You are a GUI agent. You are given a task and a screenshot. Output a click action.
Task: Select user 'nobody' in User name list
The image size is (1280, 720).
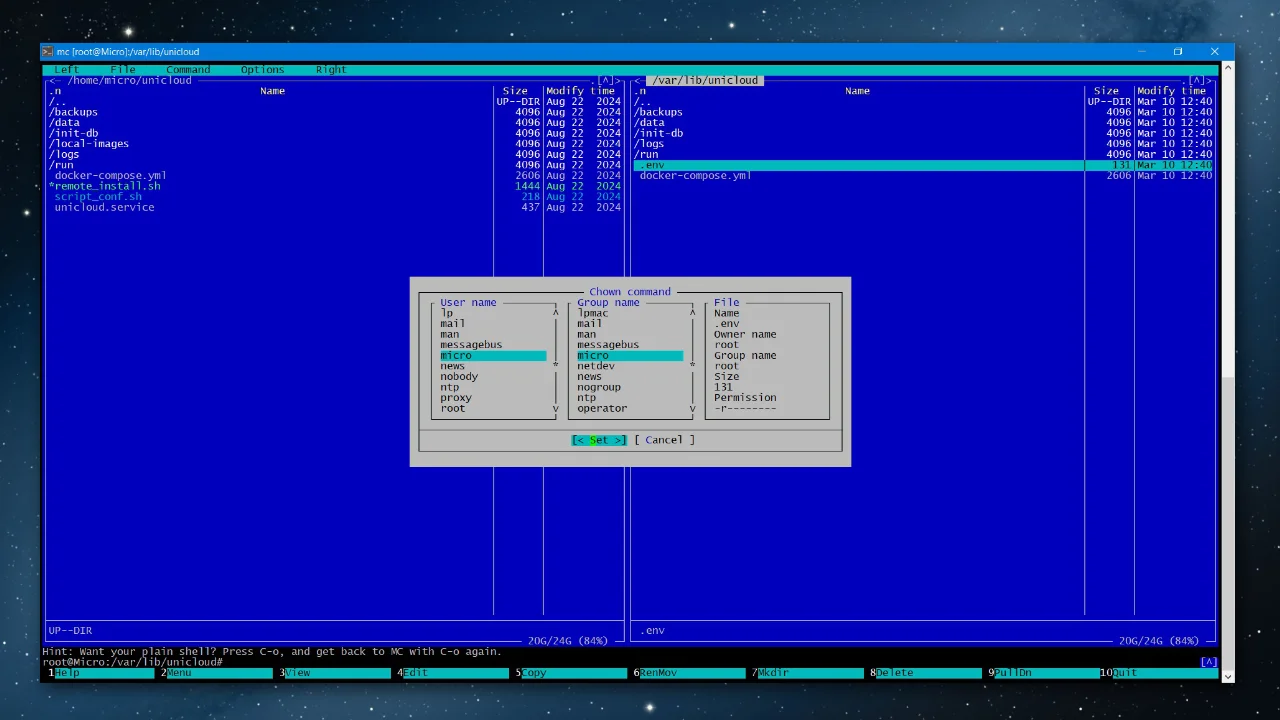(493, 377)
